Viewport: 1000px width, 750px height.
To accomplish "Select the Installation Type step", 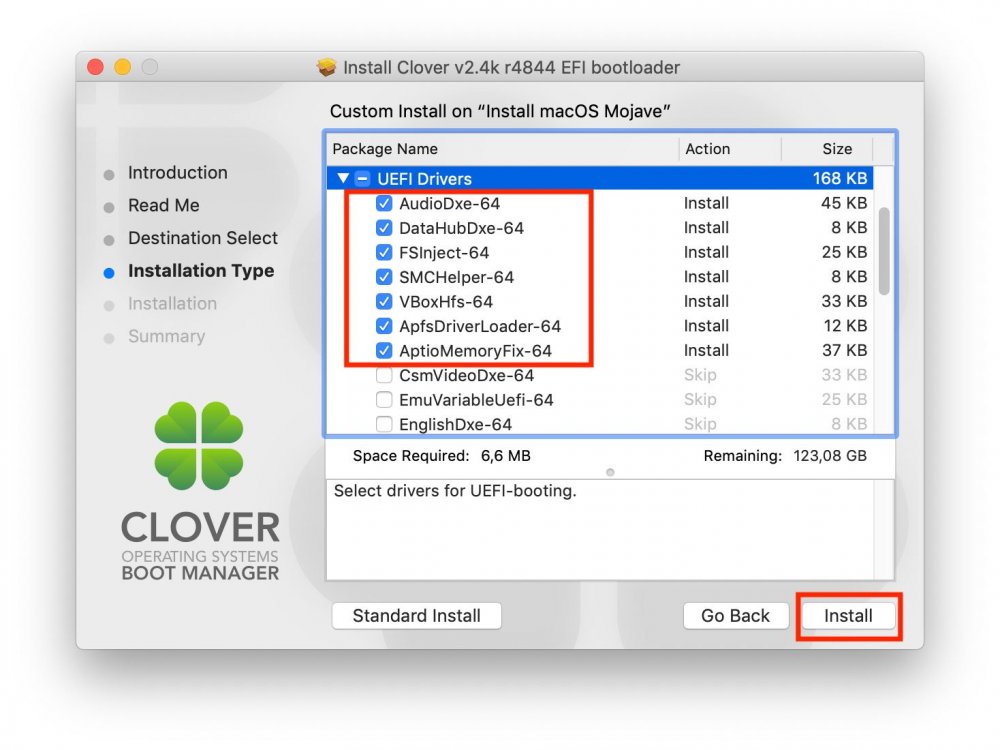I will click(x=201, y=271).
